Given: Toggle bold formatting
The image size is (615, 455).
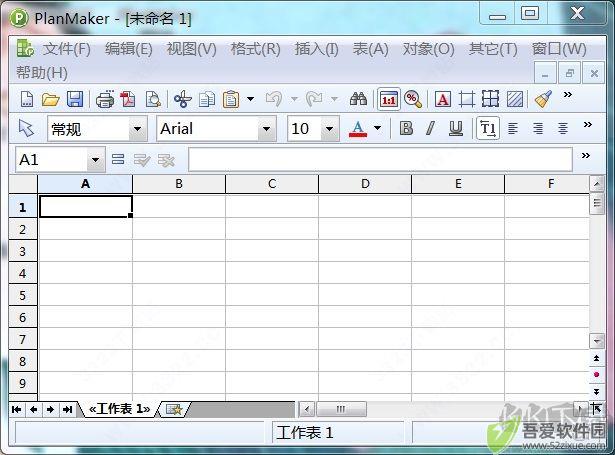Looking at the screenshot, I should pyautogui.click(x=406, y=128).
